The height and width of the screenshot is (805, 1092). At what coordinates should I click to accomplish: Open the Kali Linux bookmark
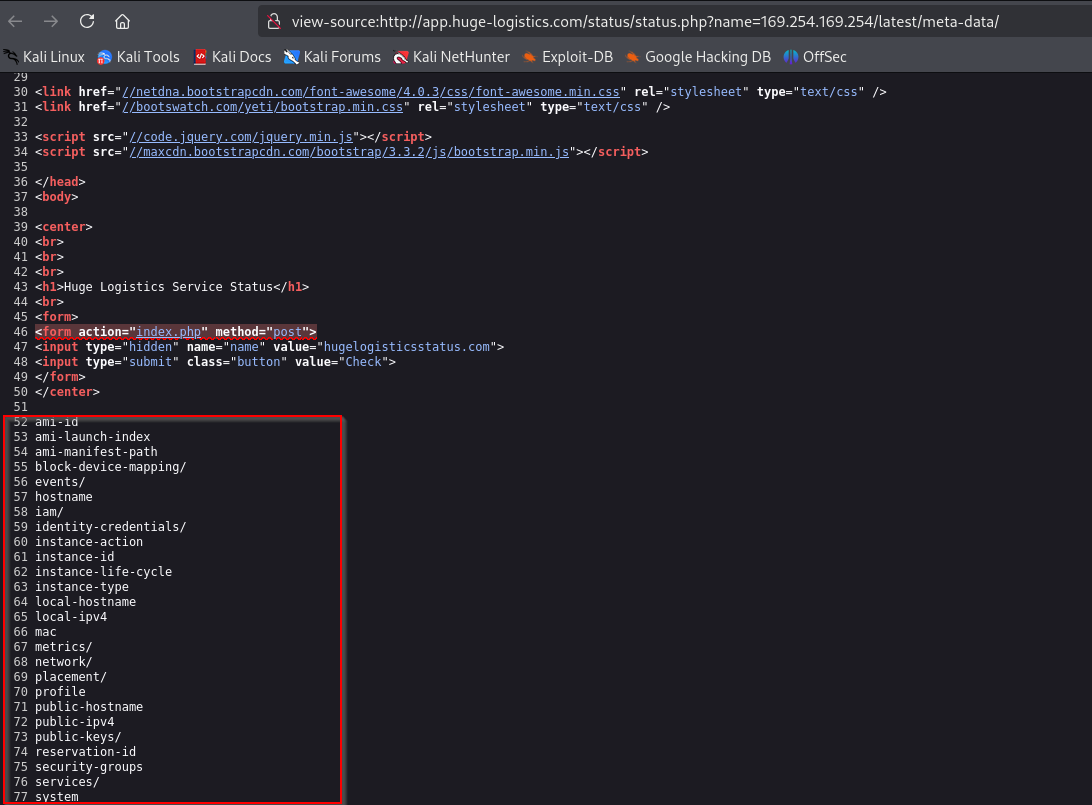[44, 57]
